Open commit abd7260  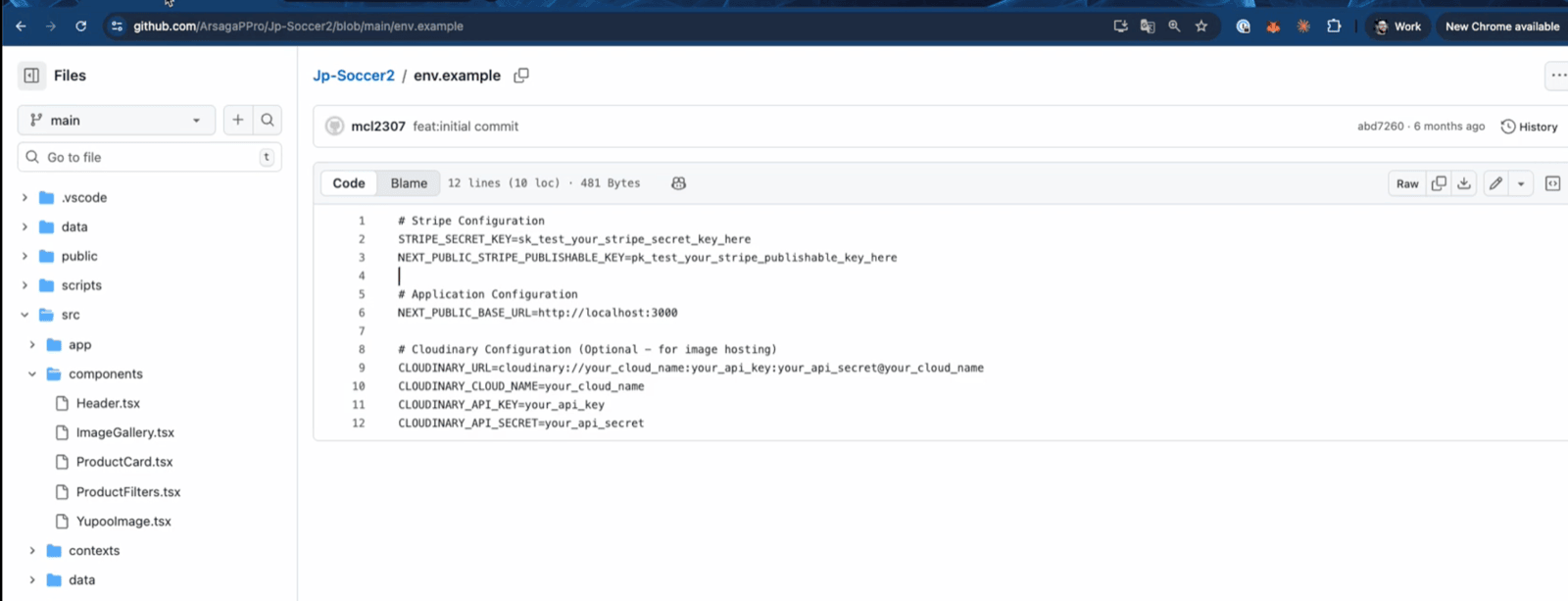[x=1380, y=126]
